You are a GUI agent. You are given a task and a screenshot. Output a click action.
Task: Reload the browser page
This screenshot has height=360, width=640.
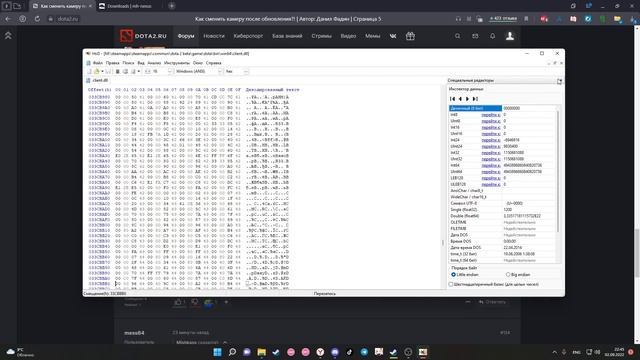click(x=37, y=19)
